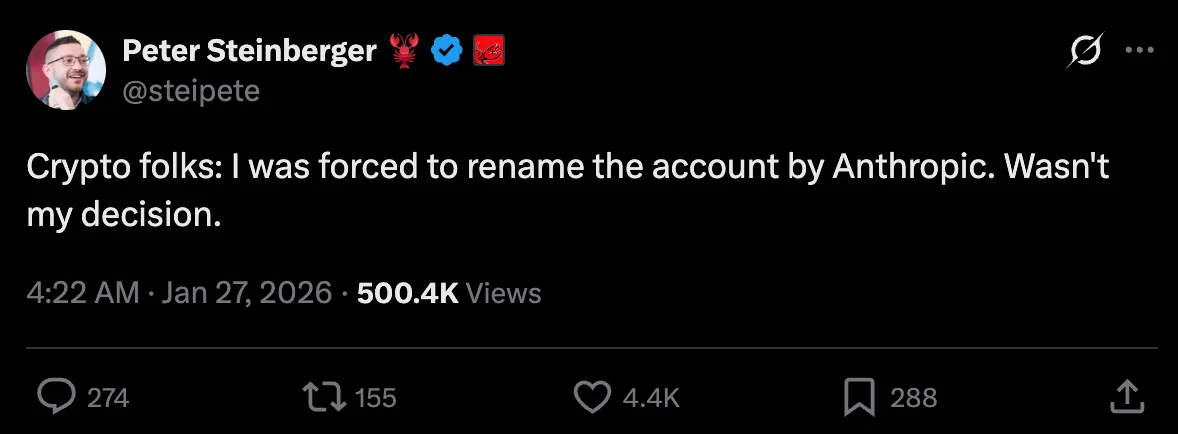Open the red affiliate badge icon
1178x434 pixels.
(x=488, y=50)
